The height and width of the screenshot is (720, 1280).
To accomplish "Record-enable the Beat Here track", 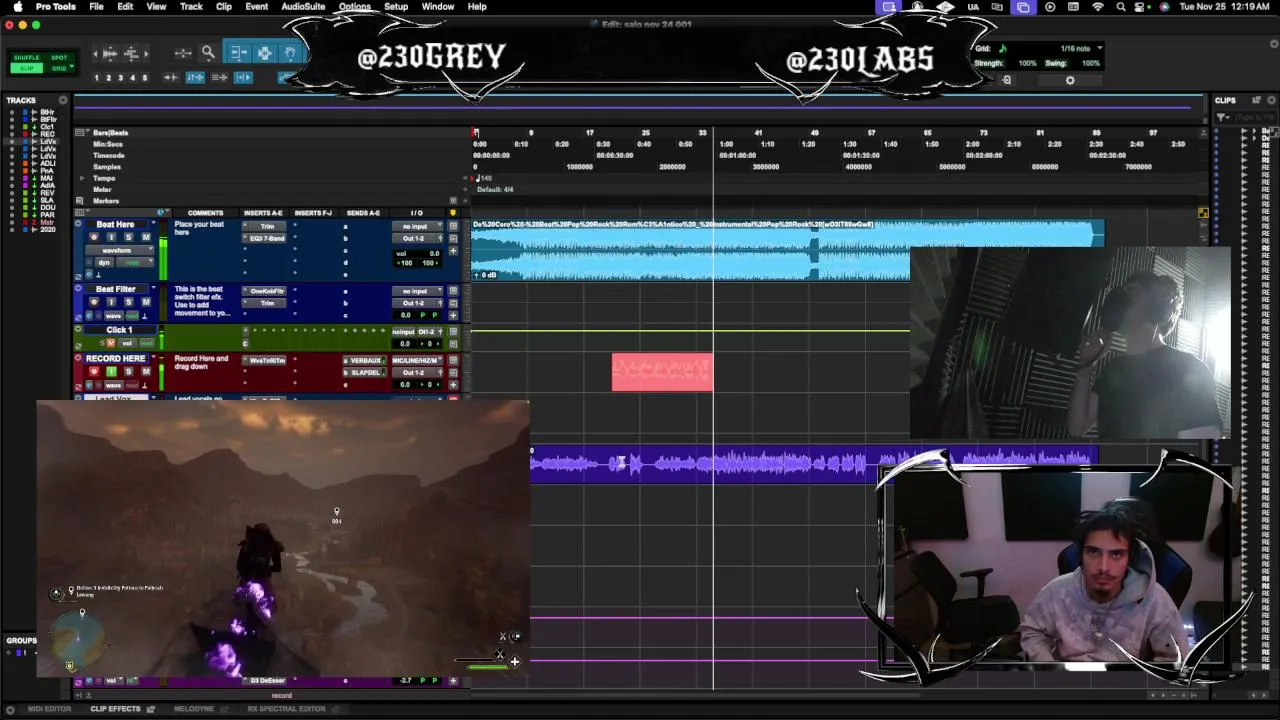I will 94,237.
